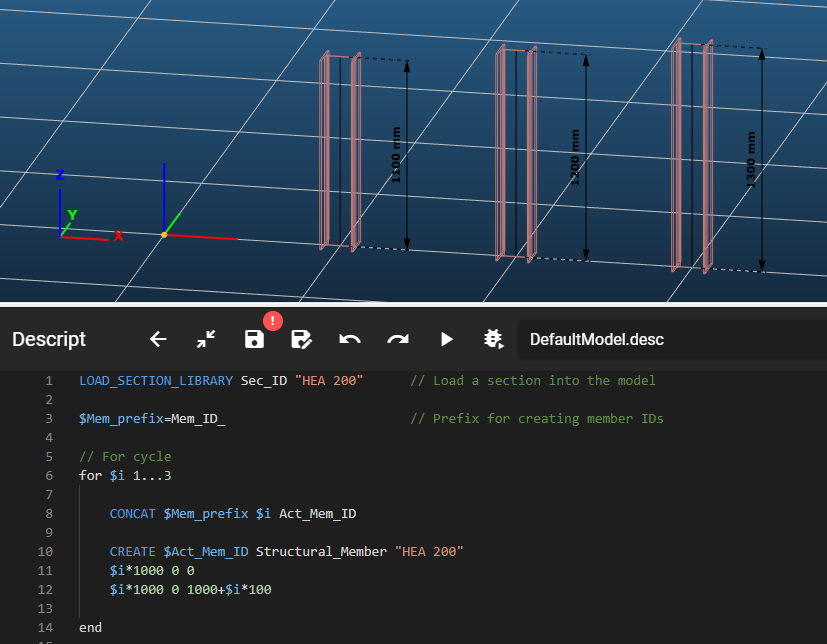Select the middle HEA 200 column member
Image resolution: width=827 pixels, height=644 pixels.
click(516, 153)
